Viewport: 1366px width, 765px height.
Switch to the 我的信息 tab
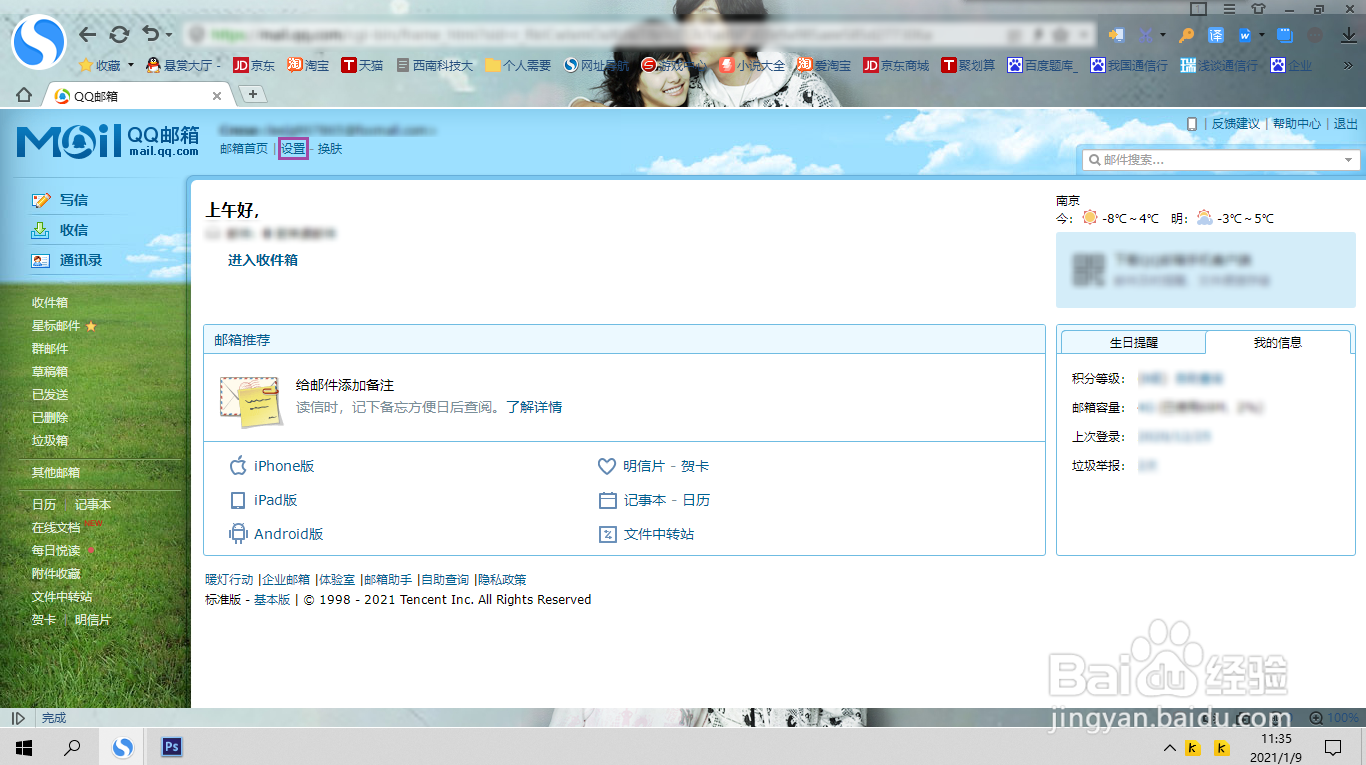tap(1278, 342)
